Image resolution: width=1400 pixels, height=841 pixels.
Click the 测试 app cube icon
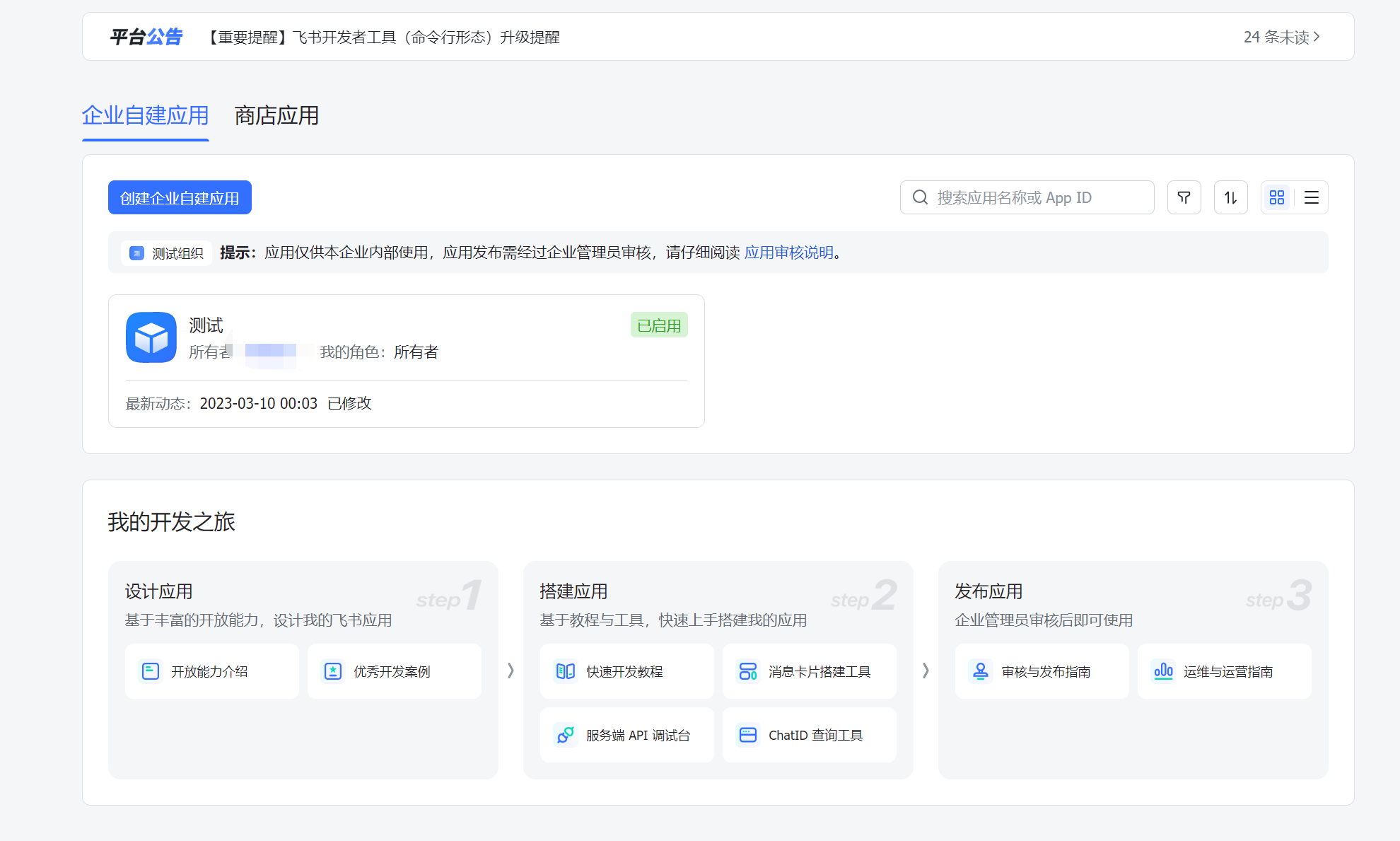click(x=151, y=337)
